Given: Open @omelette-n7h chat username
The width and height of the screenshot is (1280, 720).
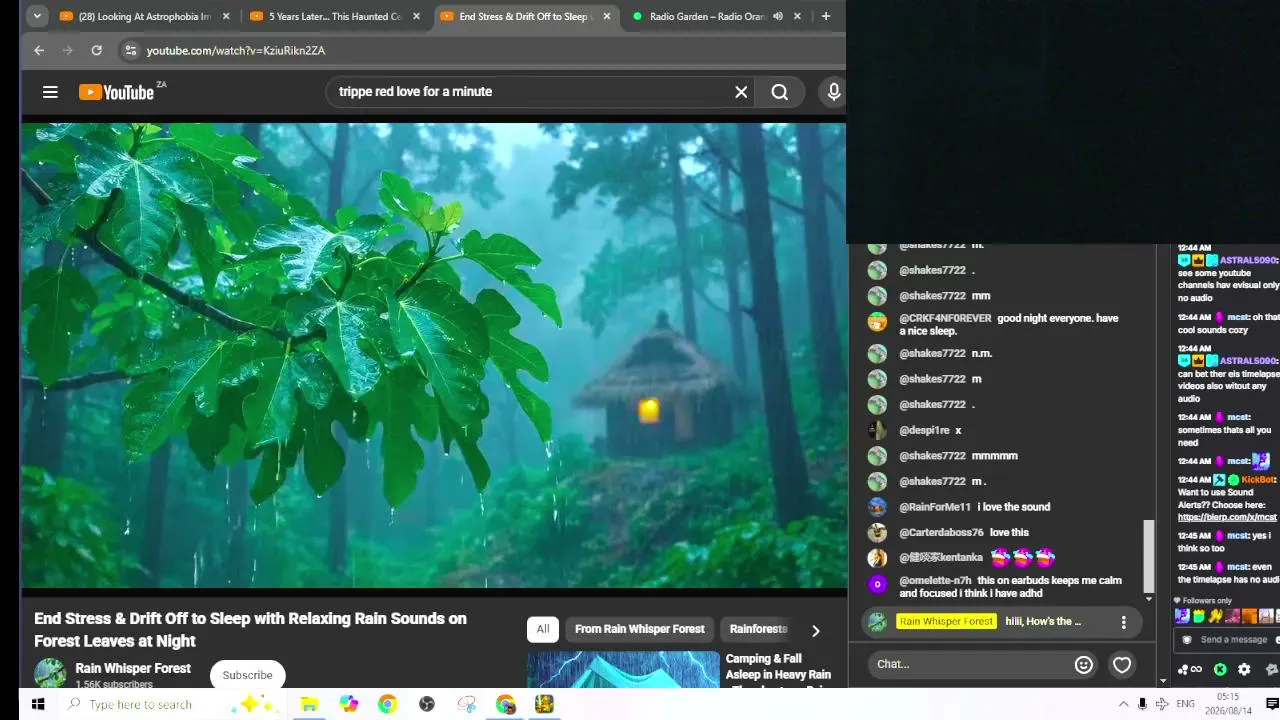Looking at the screenshot, I should tap(935, 581).
